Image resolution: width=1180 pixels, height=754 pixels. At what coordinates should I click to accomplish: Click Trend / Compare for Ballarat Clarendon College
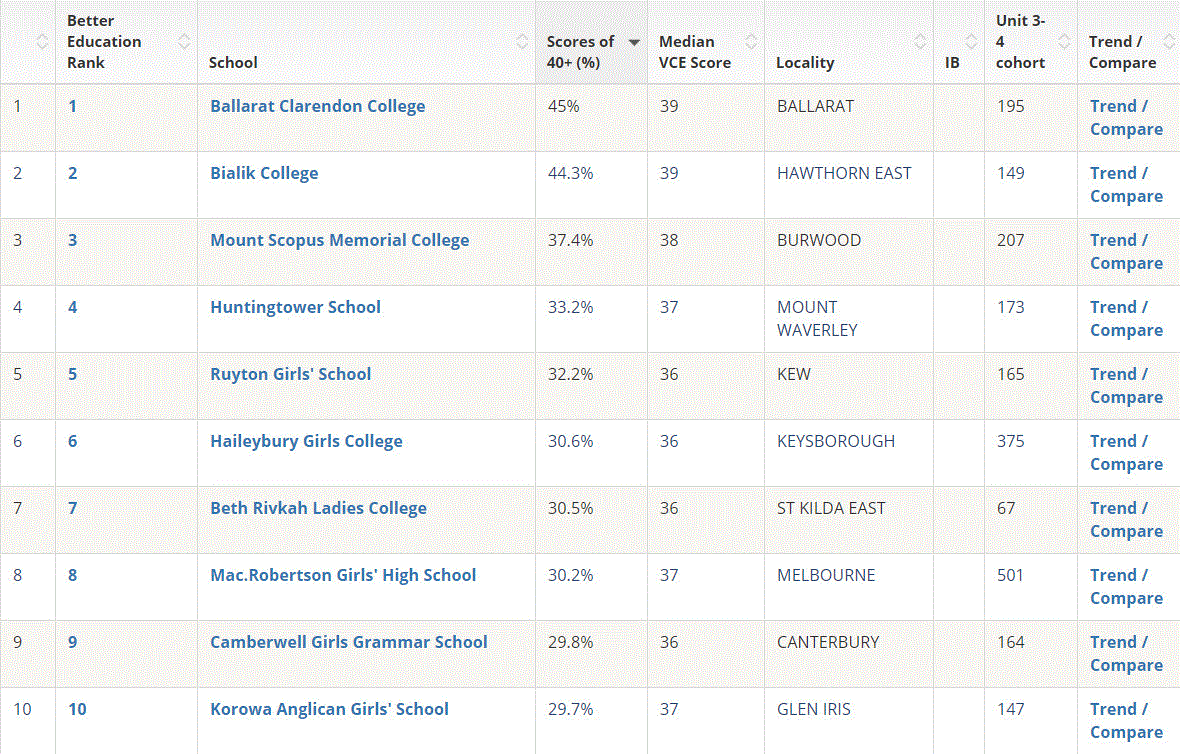(1126, 117)
